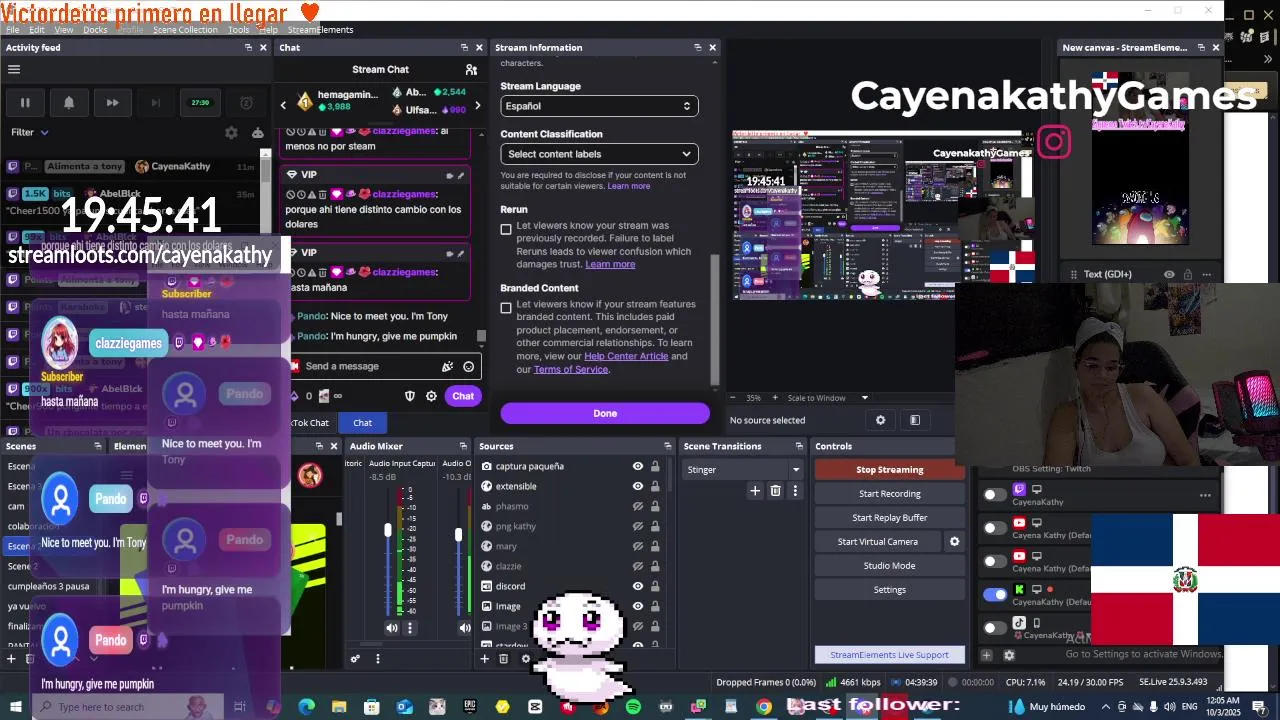Expand the Activity feed Filter dropdown
The height and width of the screenshot is (720, 1280).
pos(30,132)
